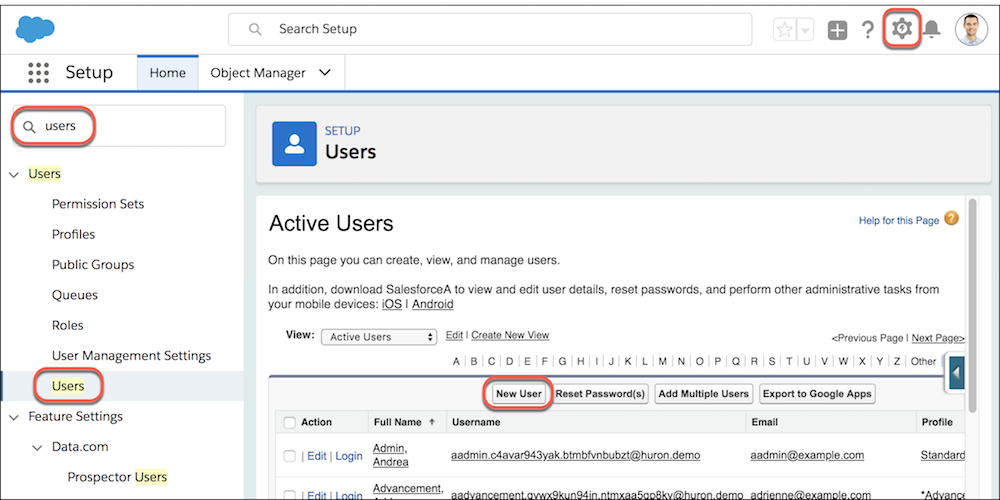Switch to the Home tab

167,73
